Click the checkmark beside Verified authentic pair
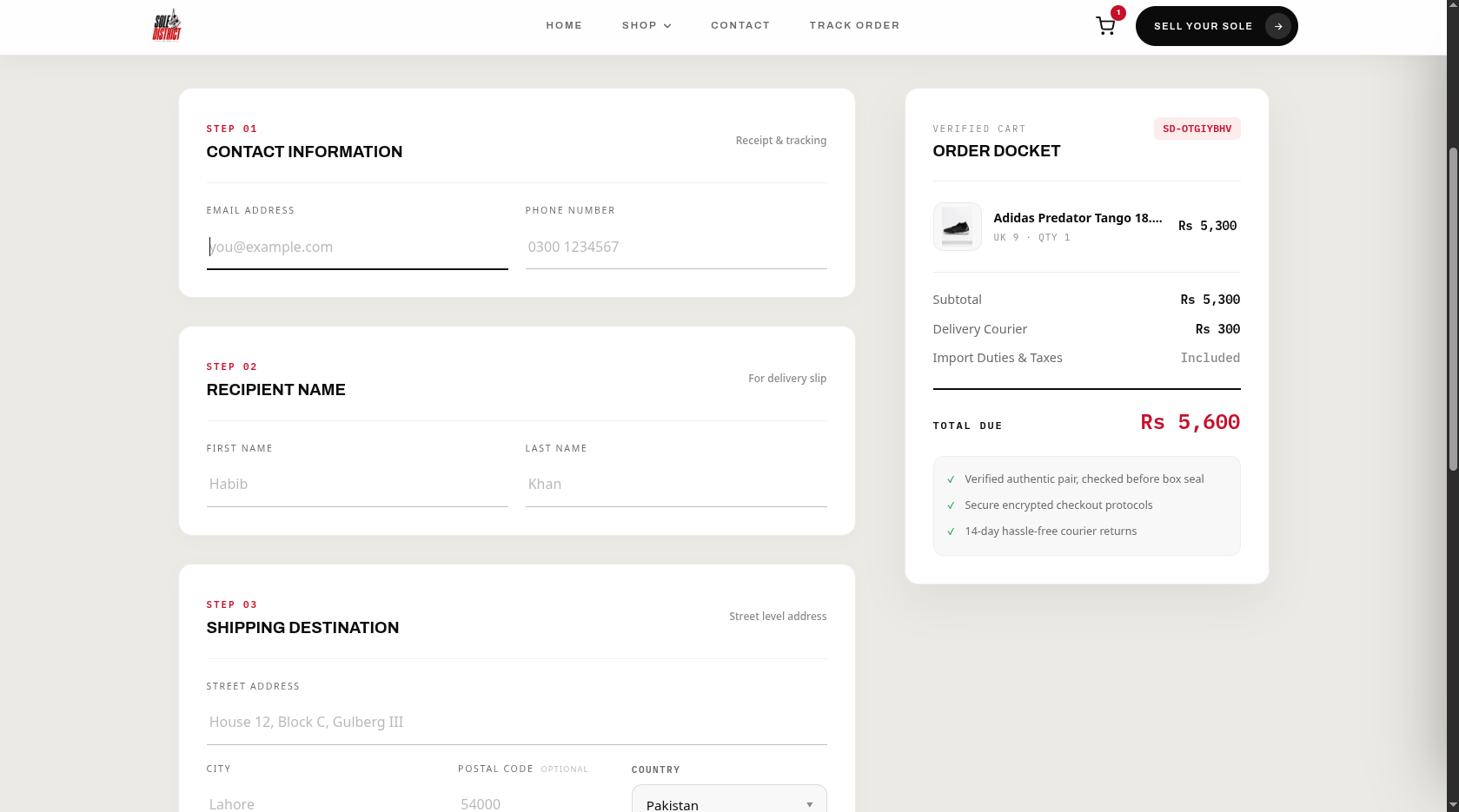The image size is (1459, 812). (951, 479)
